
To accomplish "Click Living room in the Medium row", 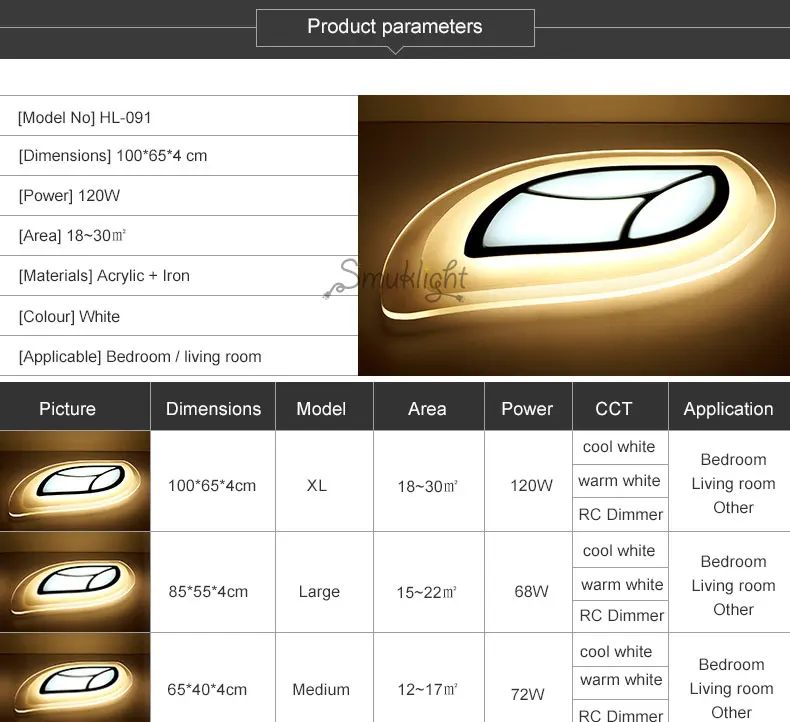I will 732,689.
